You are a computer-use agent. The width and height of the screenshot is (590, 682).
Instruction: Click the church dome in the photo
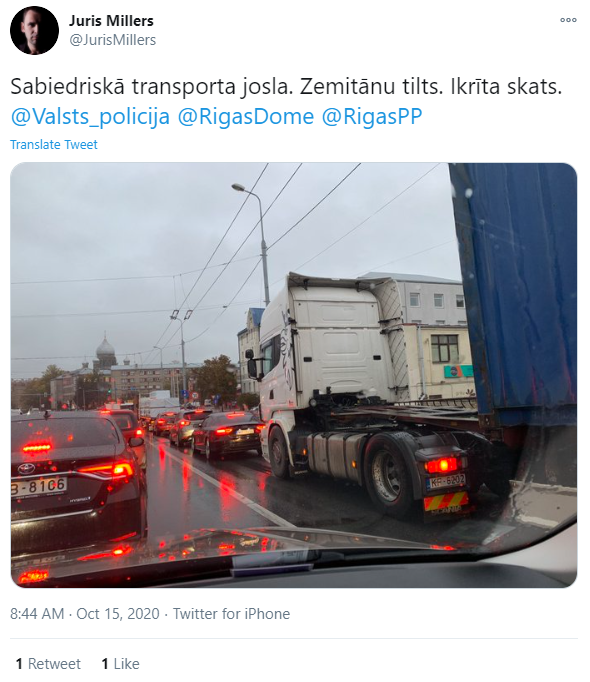pos(105,348)
